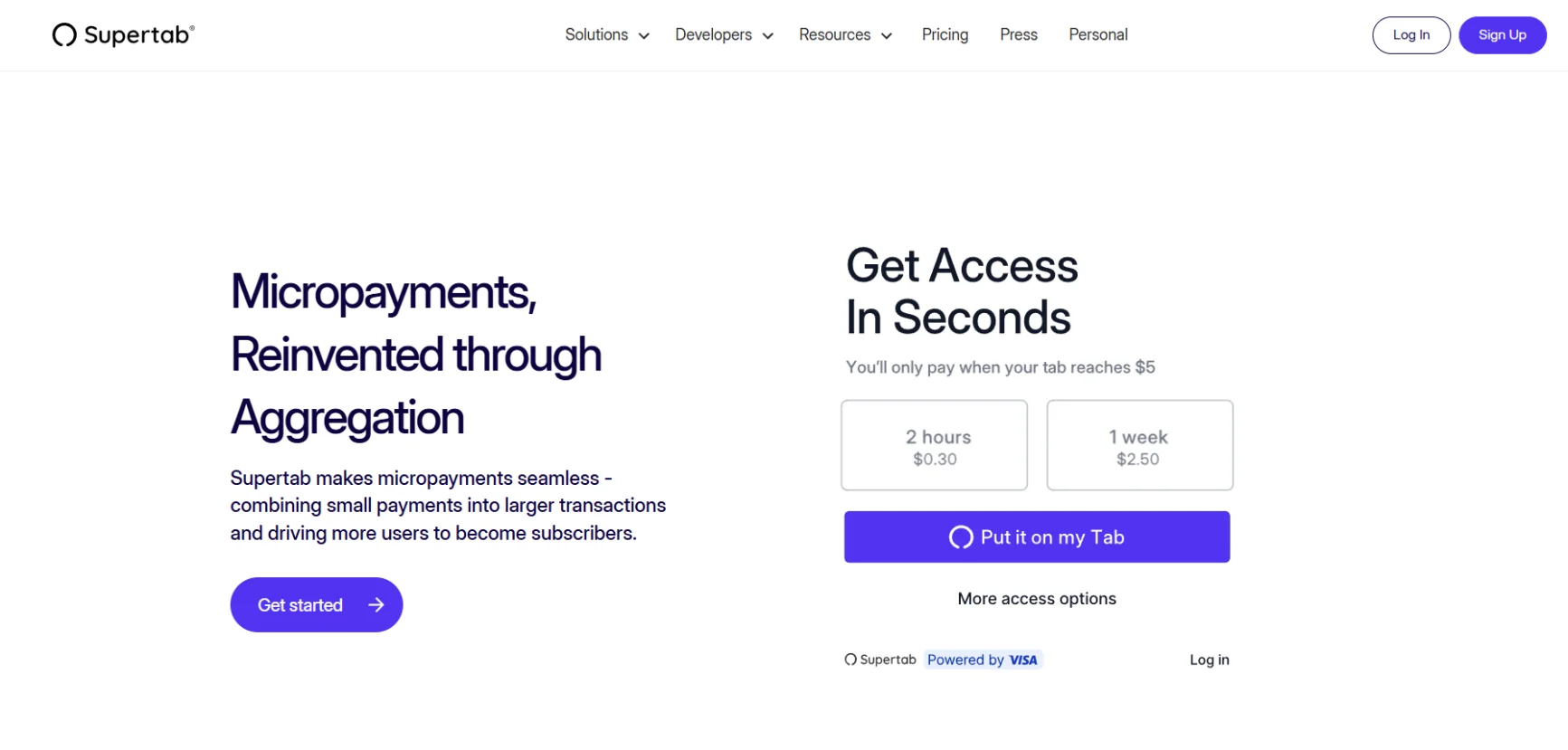Click the arrow icon in Get started

coord(376,604)
